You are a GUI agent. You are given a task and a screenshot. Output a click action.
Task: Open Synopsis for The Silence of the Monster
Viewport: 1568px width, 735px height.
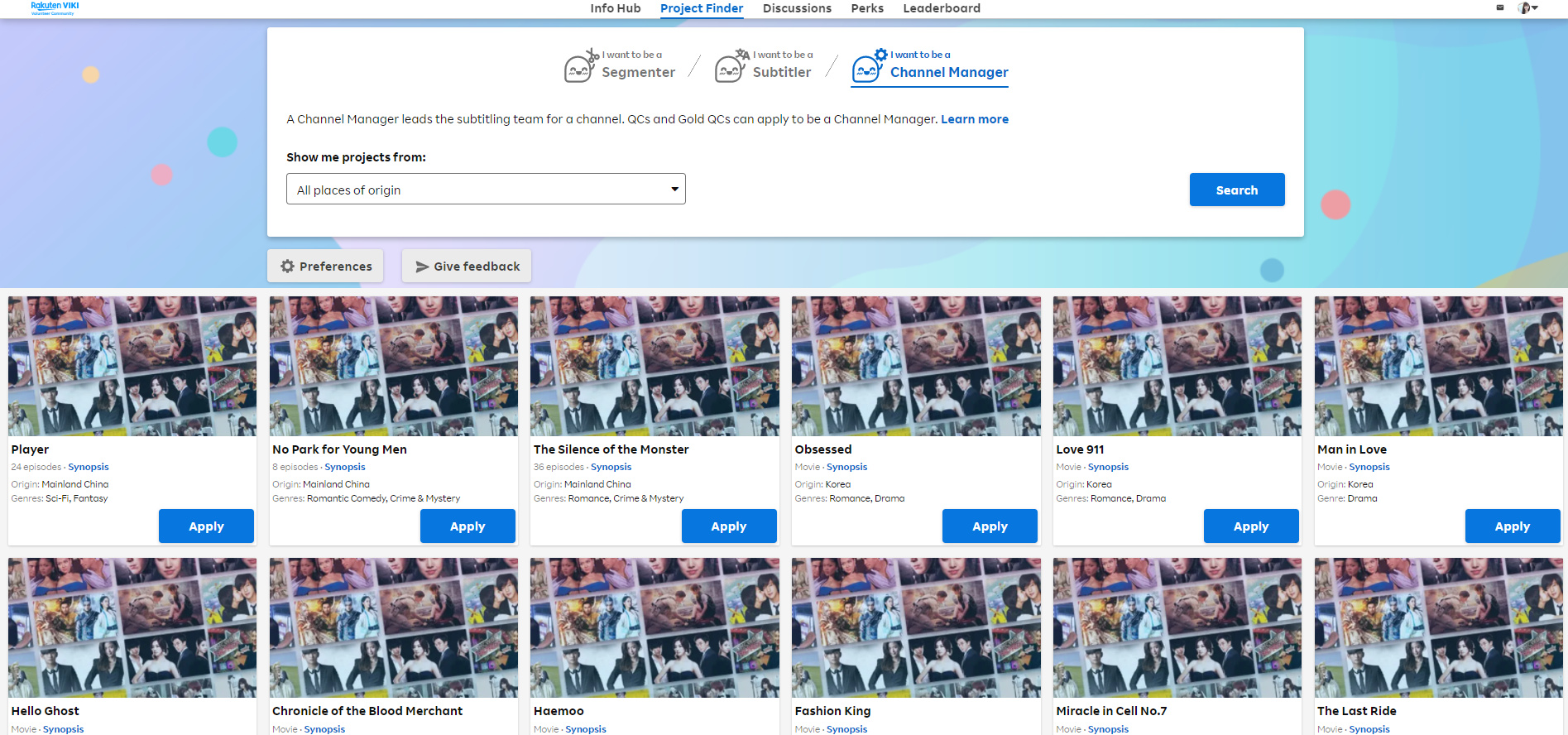[x=611, y=467]
